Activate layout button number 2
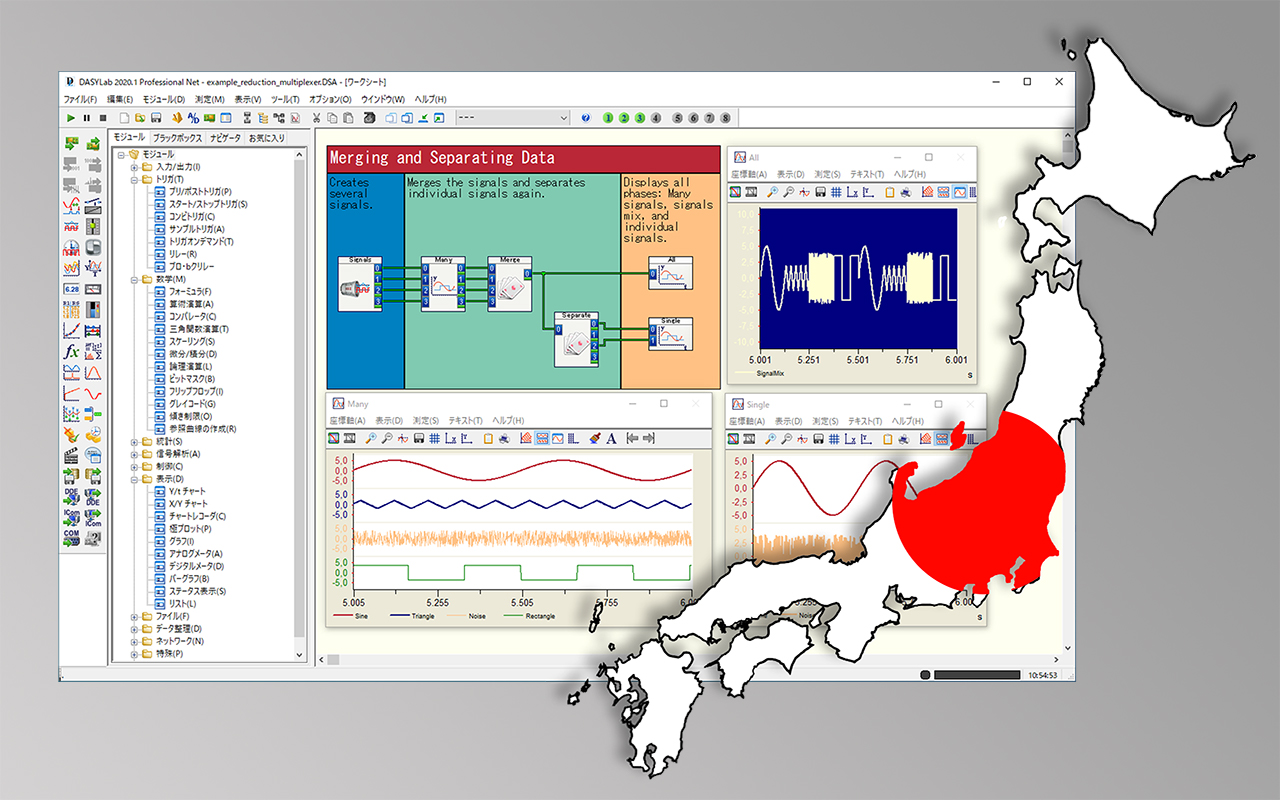The width and height of the screenshot is (1280, 800). click(x=625, y=118)
